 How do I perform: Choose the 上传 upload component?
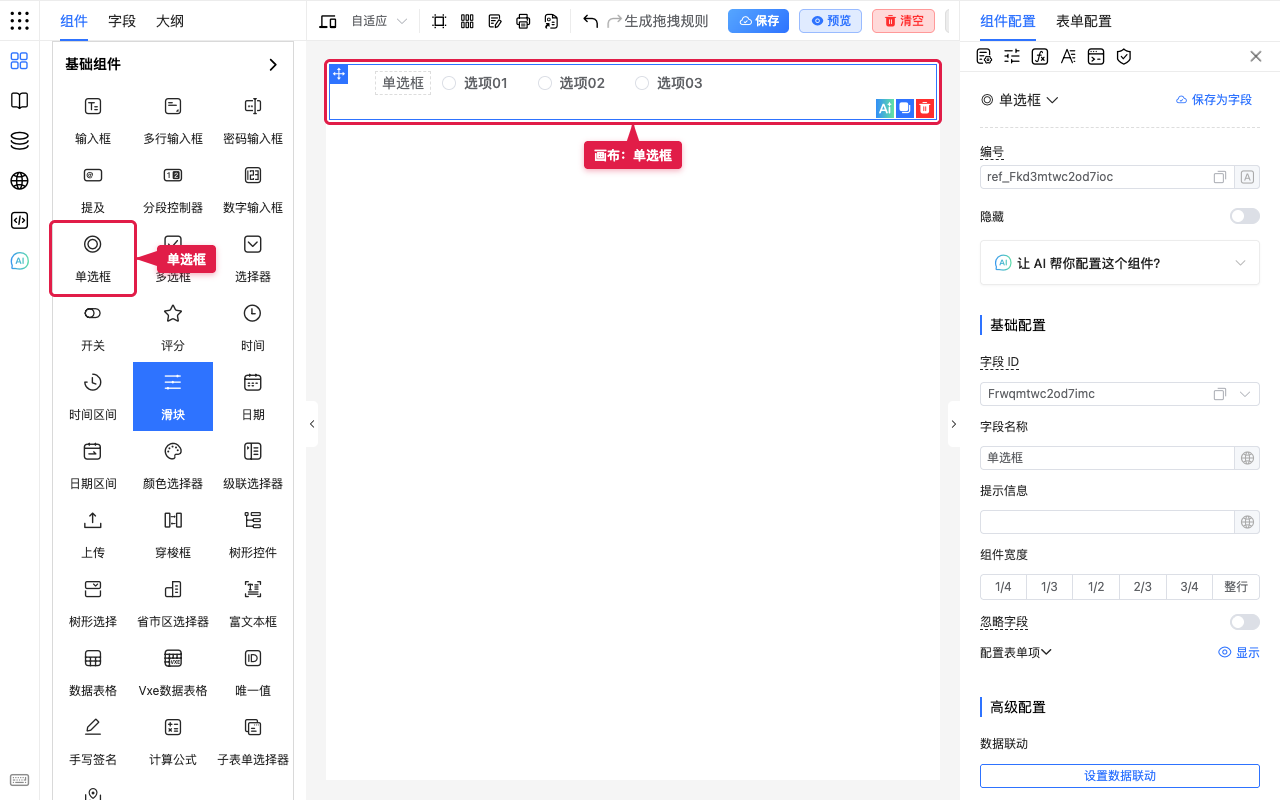93,534
